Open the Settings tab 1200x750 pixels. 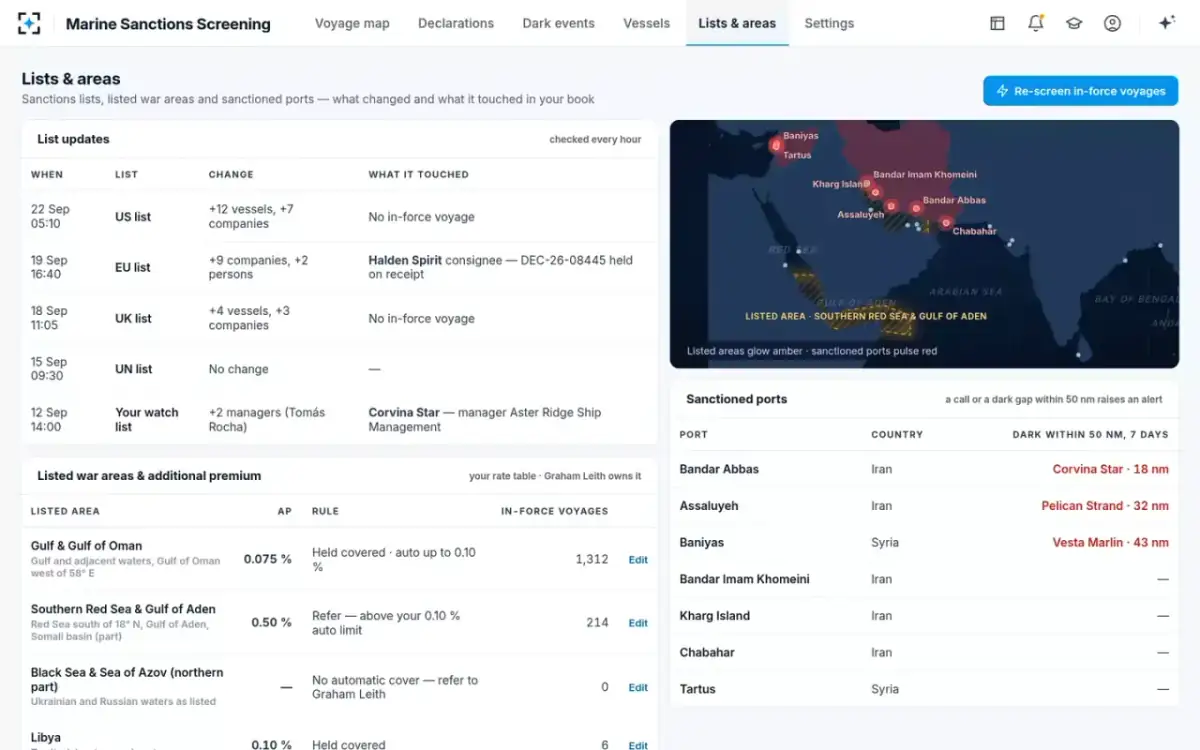(x=829, y=23)
